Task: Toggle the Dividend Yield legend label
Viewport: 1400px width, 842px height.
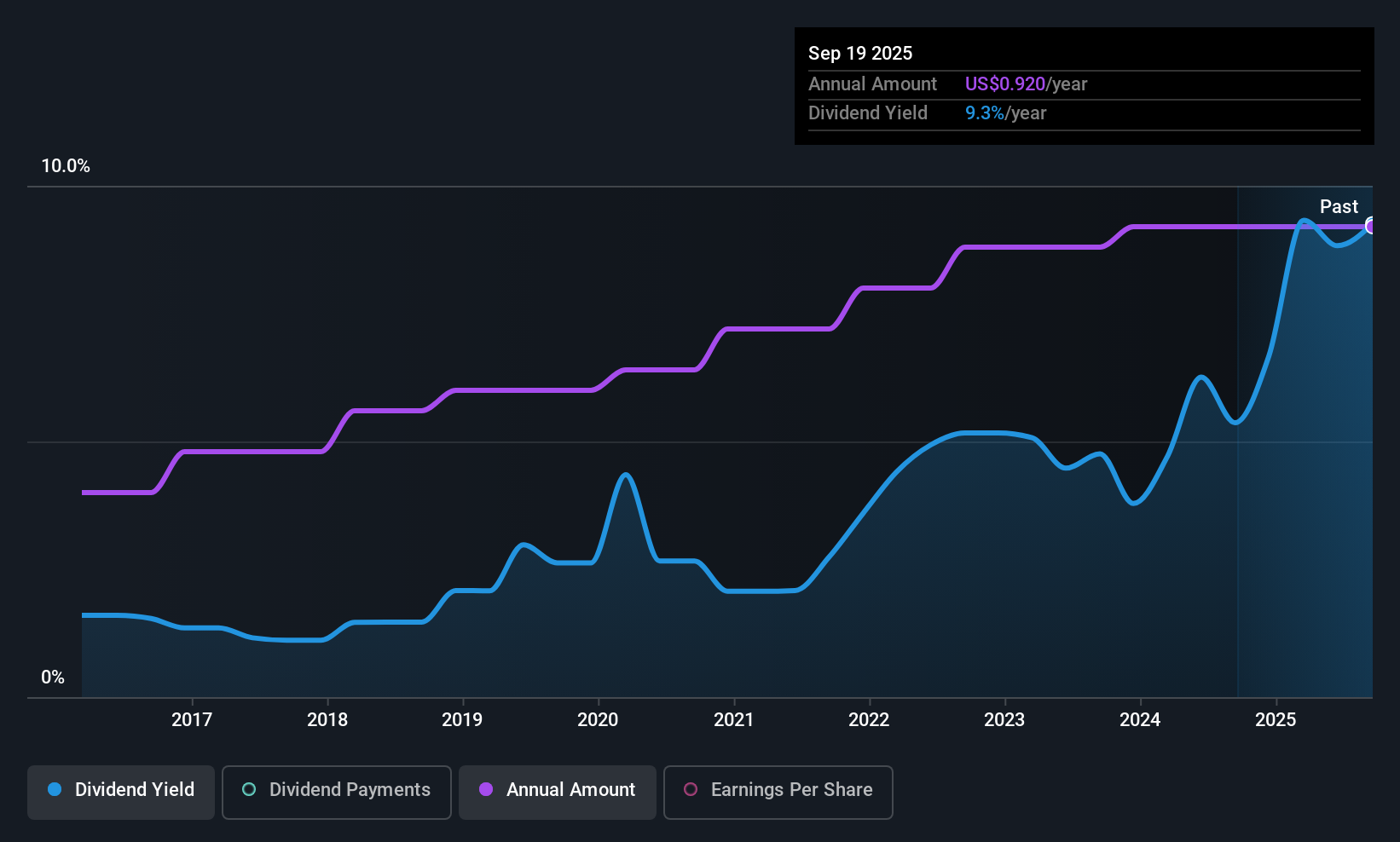Action: [135, 790]
